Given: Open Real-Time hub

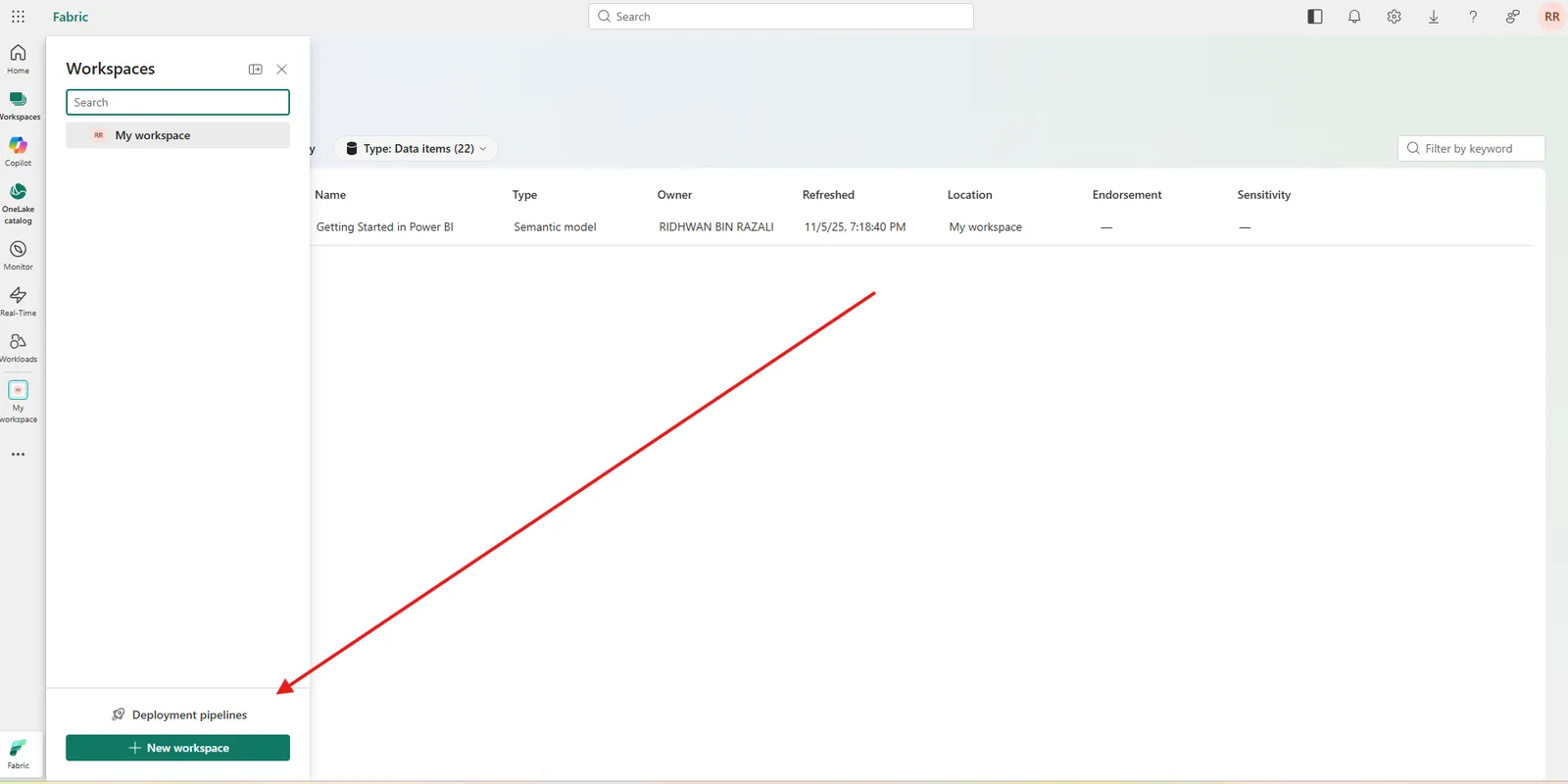Looking at the screenshot, I should click(18, 302).
